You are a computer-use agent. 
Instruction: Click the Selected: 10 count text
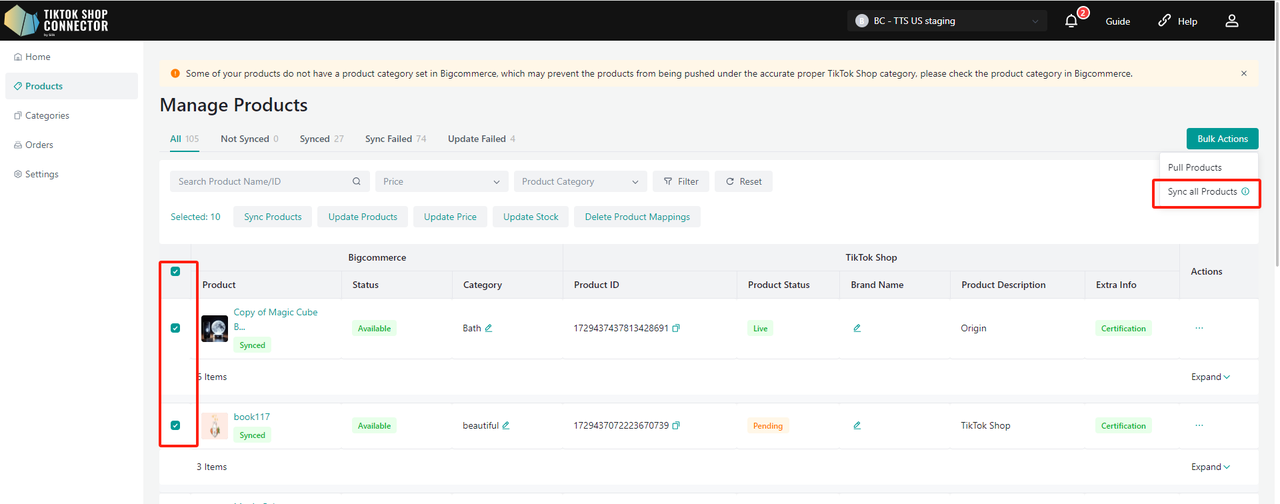[195, 217]
